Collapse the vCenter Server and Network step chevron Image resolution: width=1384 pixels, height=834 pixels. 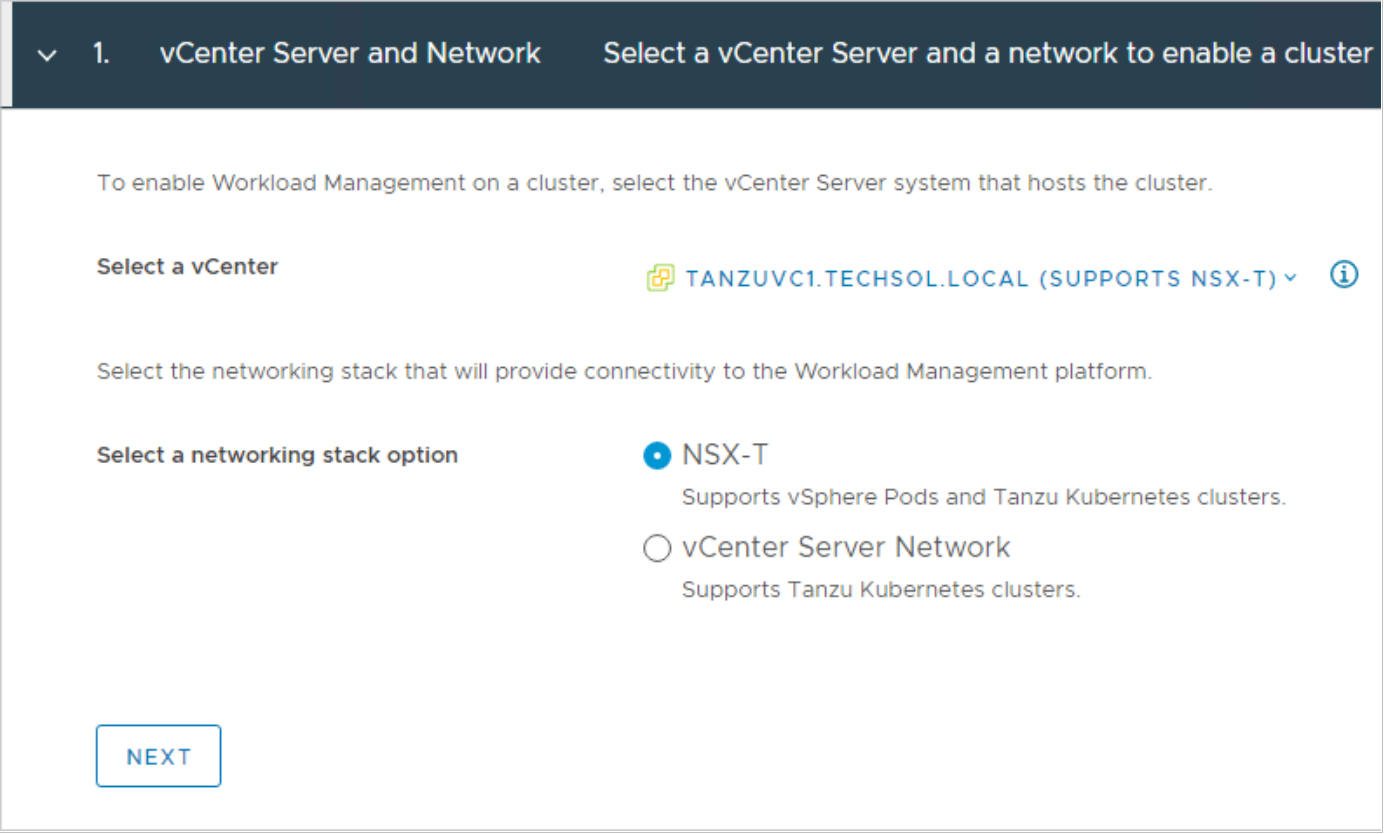[x=47, y=56]
